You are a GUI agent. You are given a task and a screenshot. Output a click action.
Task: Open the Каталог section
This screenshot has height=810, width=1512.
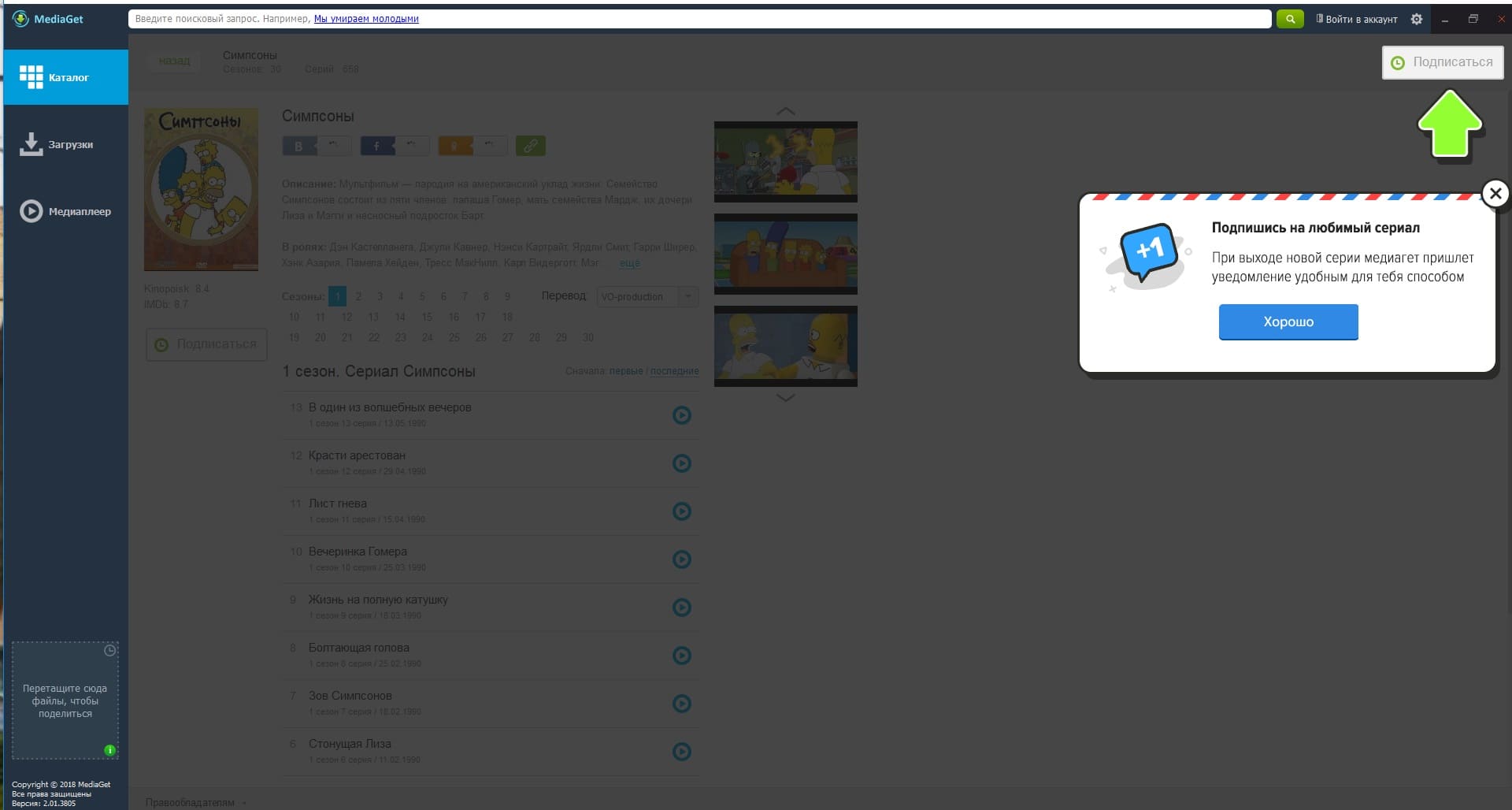(x=65, y=77)
